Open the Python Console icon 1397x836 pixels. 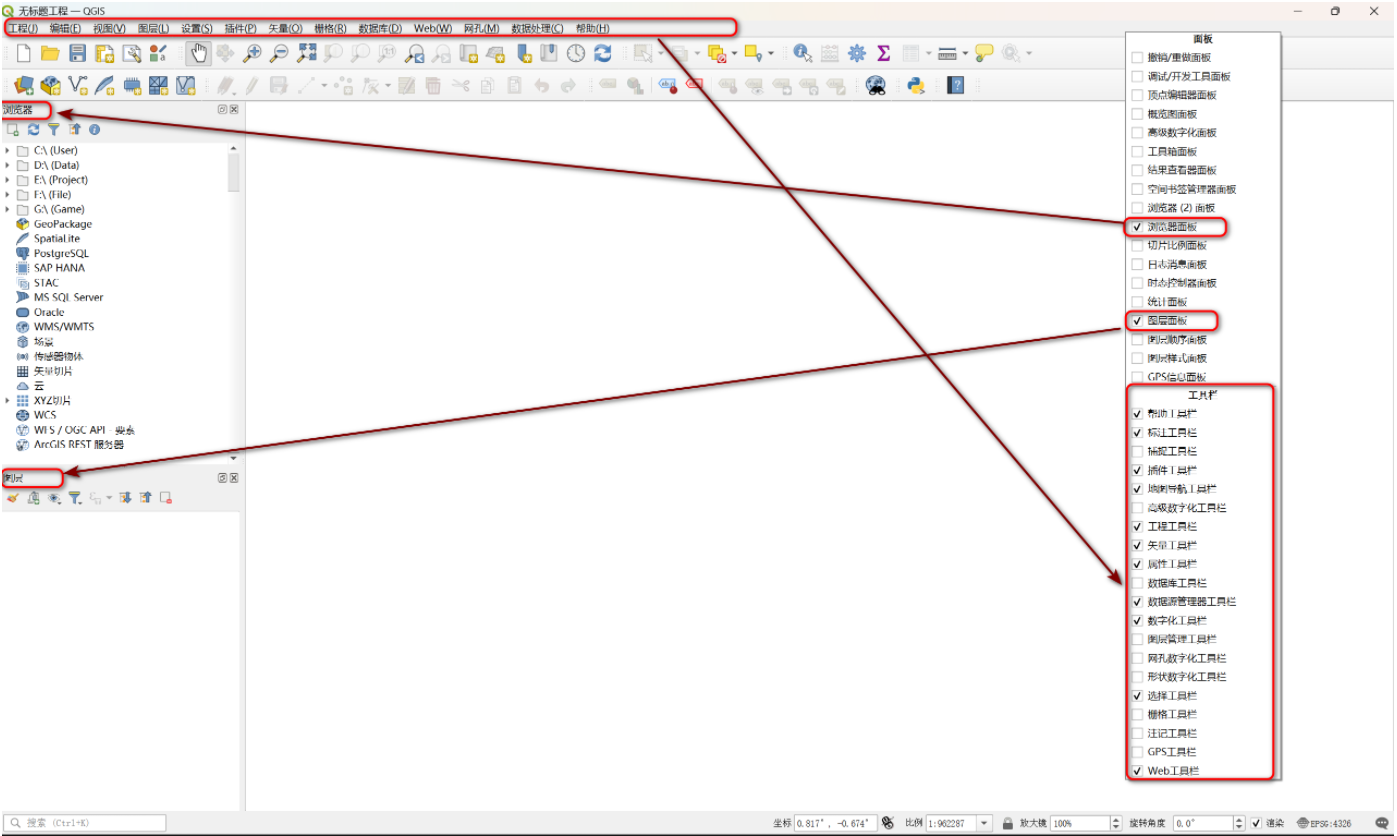(915, 85)
